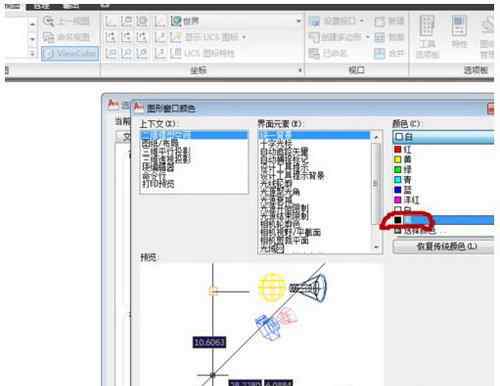Open the Color (颜色) combo box showing White
The height and width of the screenshot is (386, 500).
coord(443,137)
